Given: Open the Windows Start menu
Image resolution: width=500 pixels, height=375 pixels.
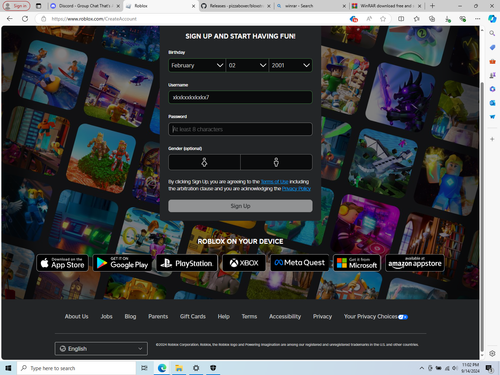Looking at the screenshot, I should [x=8, y=368].
